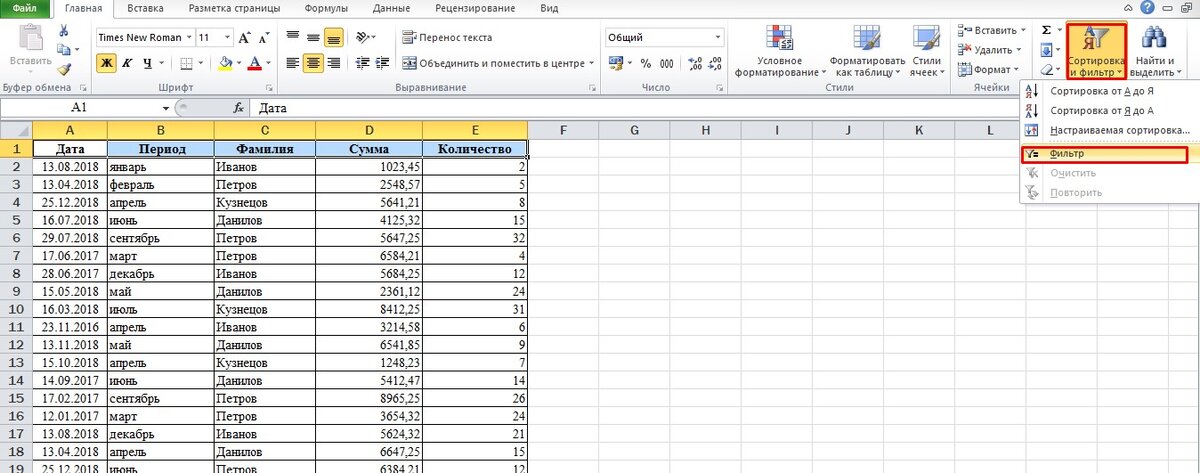
Task: Align cell text to the left
Action: point(293,63)
